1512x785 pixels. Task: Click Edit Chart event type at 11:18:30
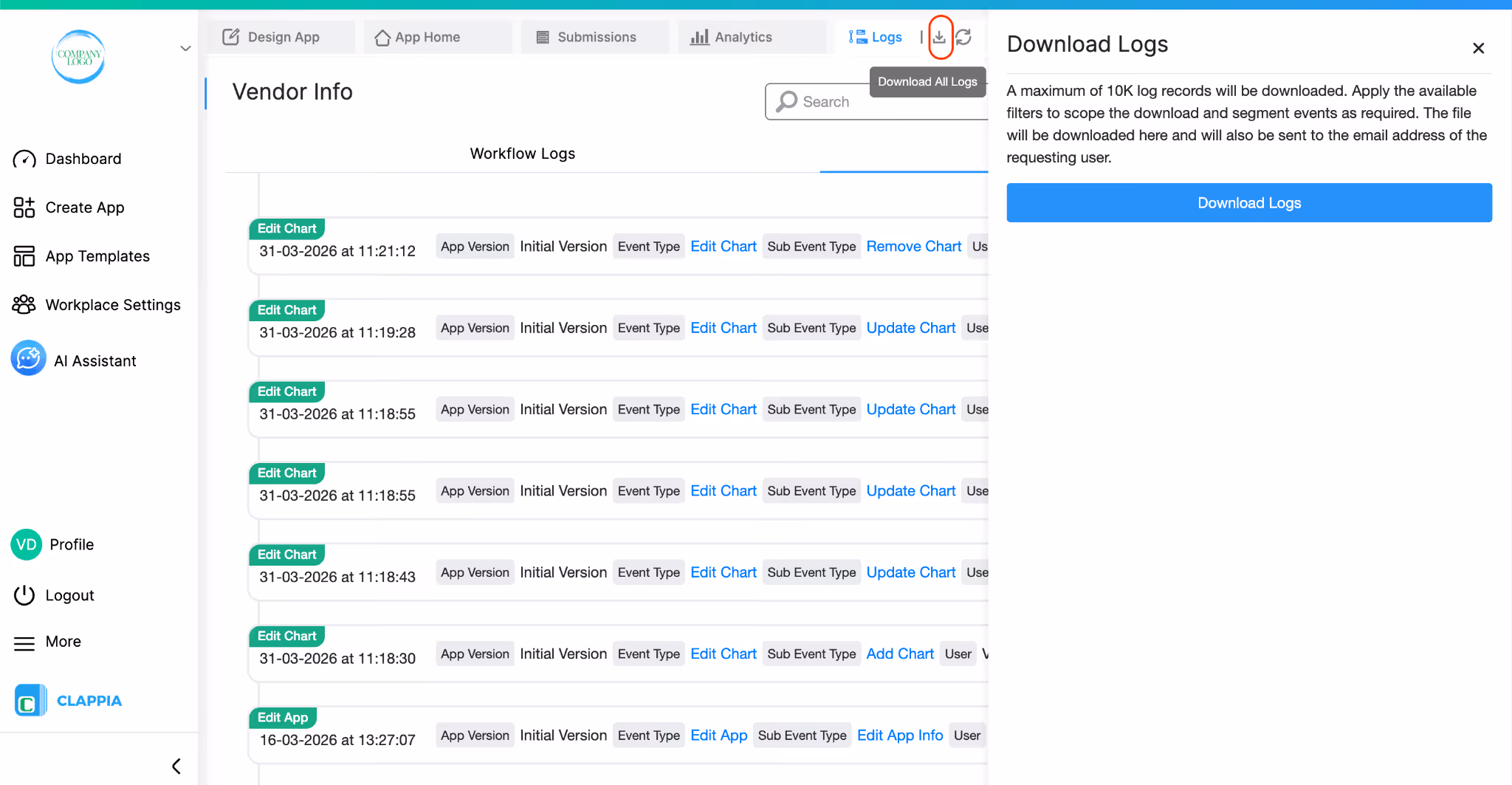(x=724, y=654)
